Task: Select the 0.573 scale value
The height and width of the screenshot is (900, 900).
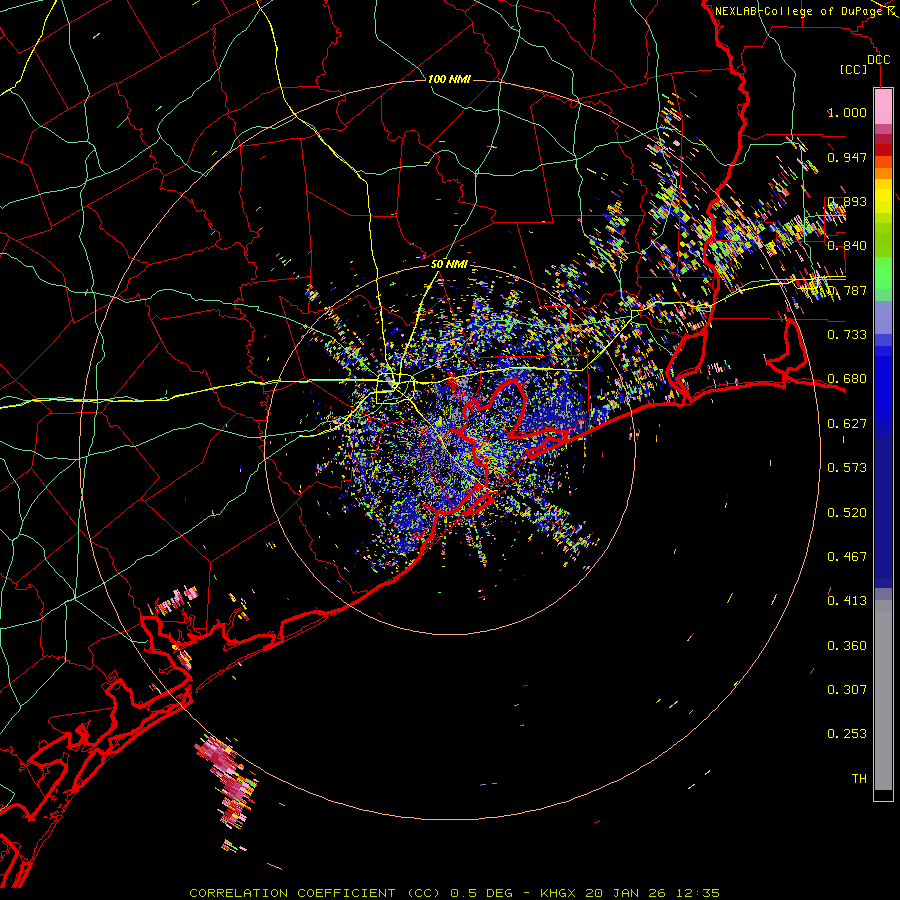Action: (x=847, y=468)
